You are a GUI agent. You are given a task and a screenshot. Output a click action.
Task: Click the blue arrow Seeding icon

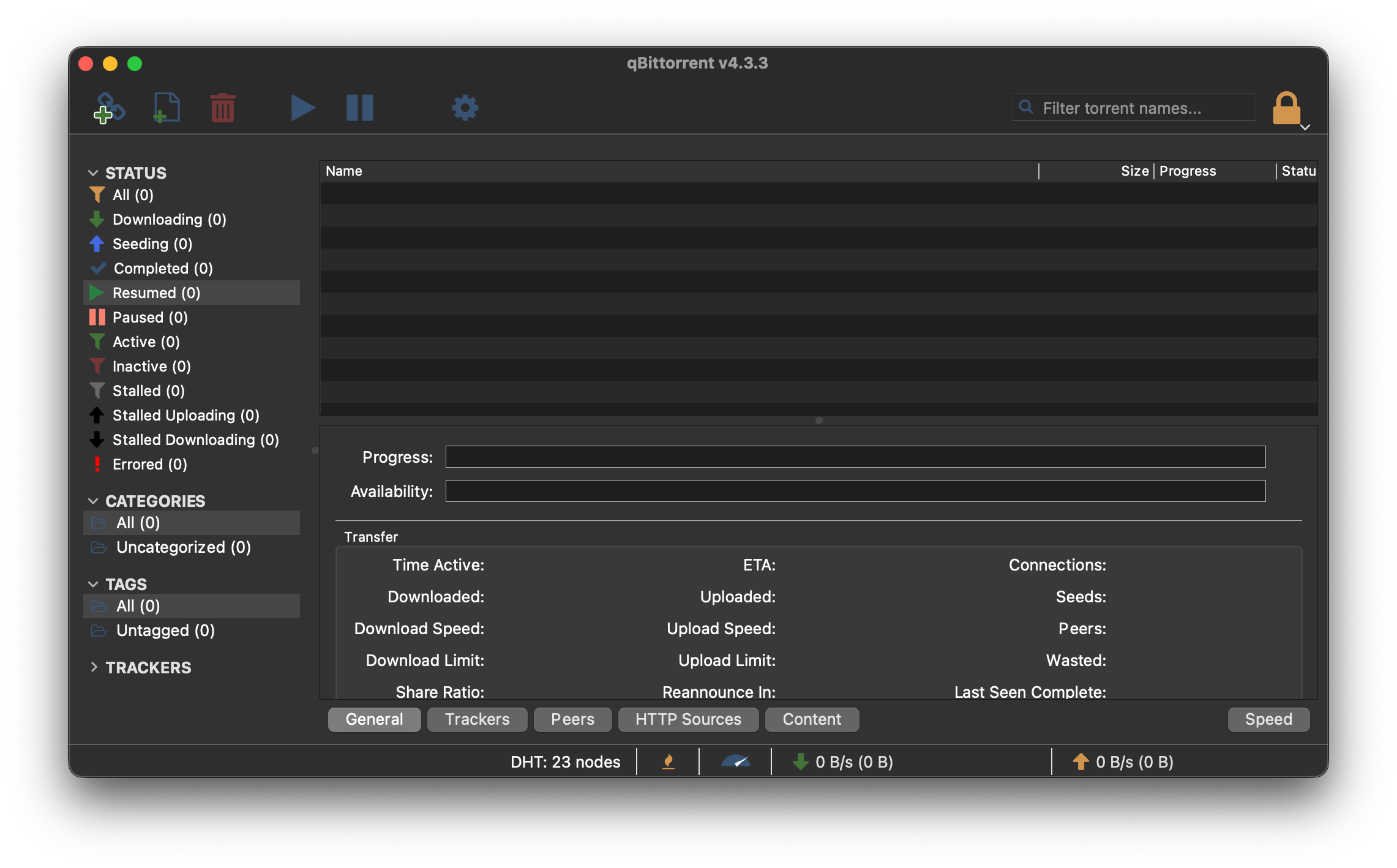click(x=97, y=244)
